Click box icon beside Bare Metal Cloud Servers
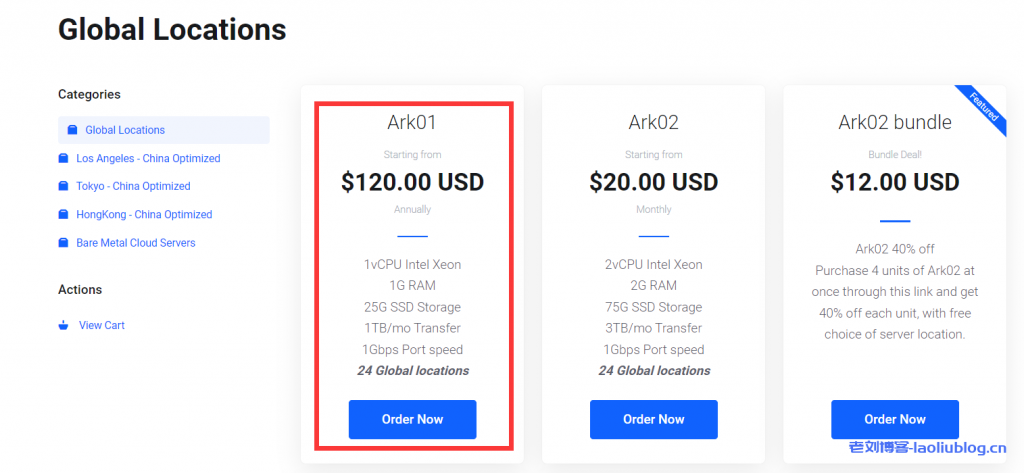The width and height of the screenshot is (1024, 473). coord(64,243)
